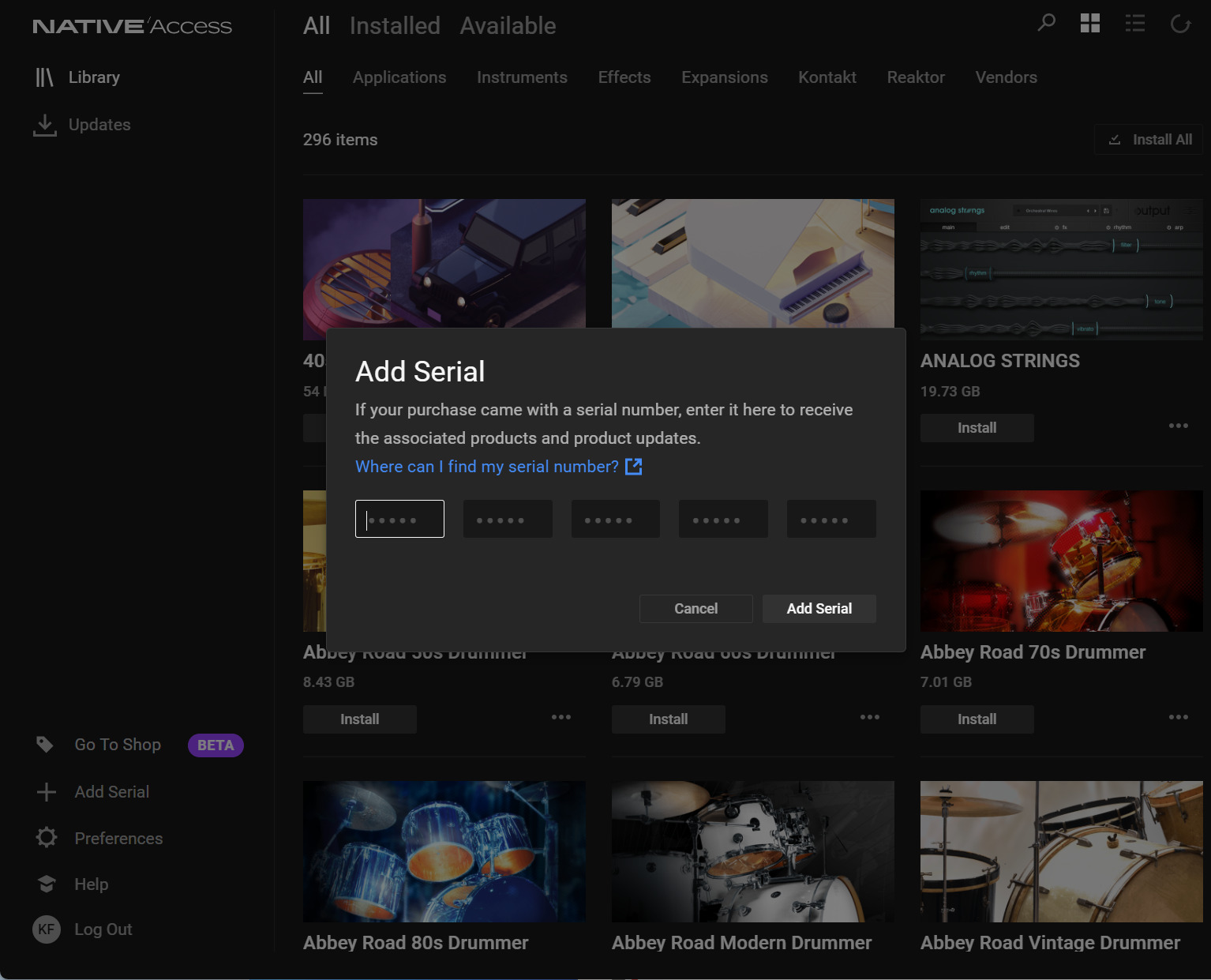
Task: Click the 7.01 GB size label
Action: pyautogui.click(x=946, y=682)
